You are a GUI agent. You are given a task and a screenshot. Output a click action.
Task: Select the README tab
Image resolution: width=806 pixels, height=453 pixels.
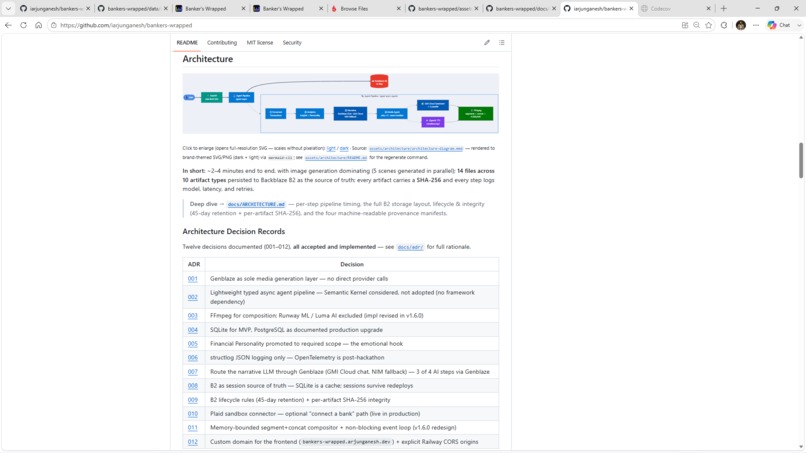pos(187,43)
